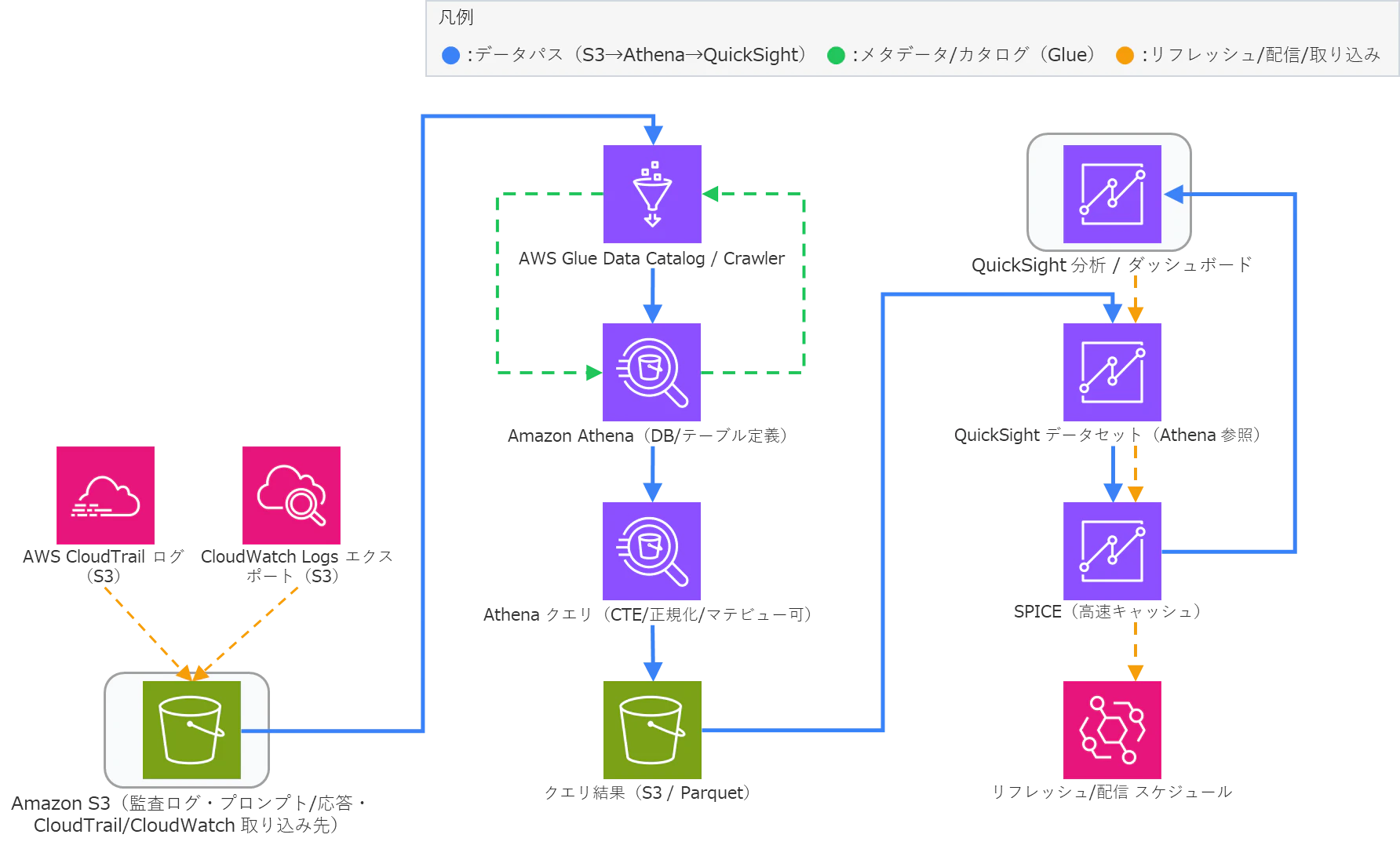Select the クエリ結果 S3 Parquet bucket icon

tap(652, 730)
